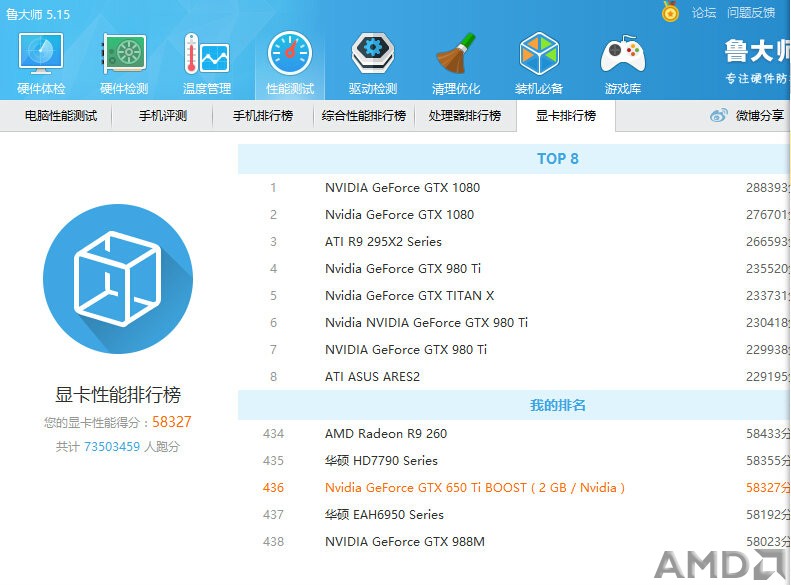Click the 58327 graphics score value

point(172,422)
